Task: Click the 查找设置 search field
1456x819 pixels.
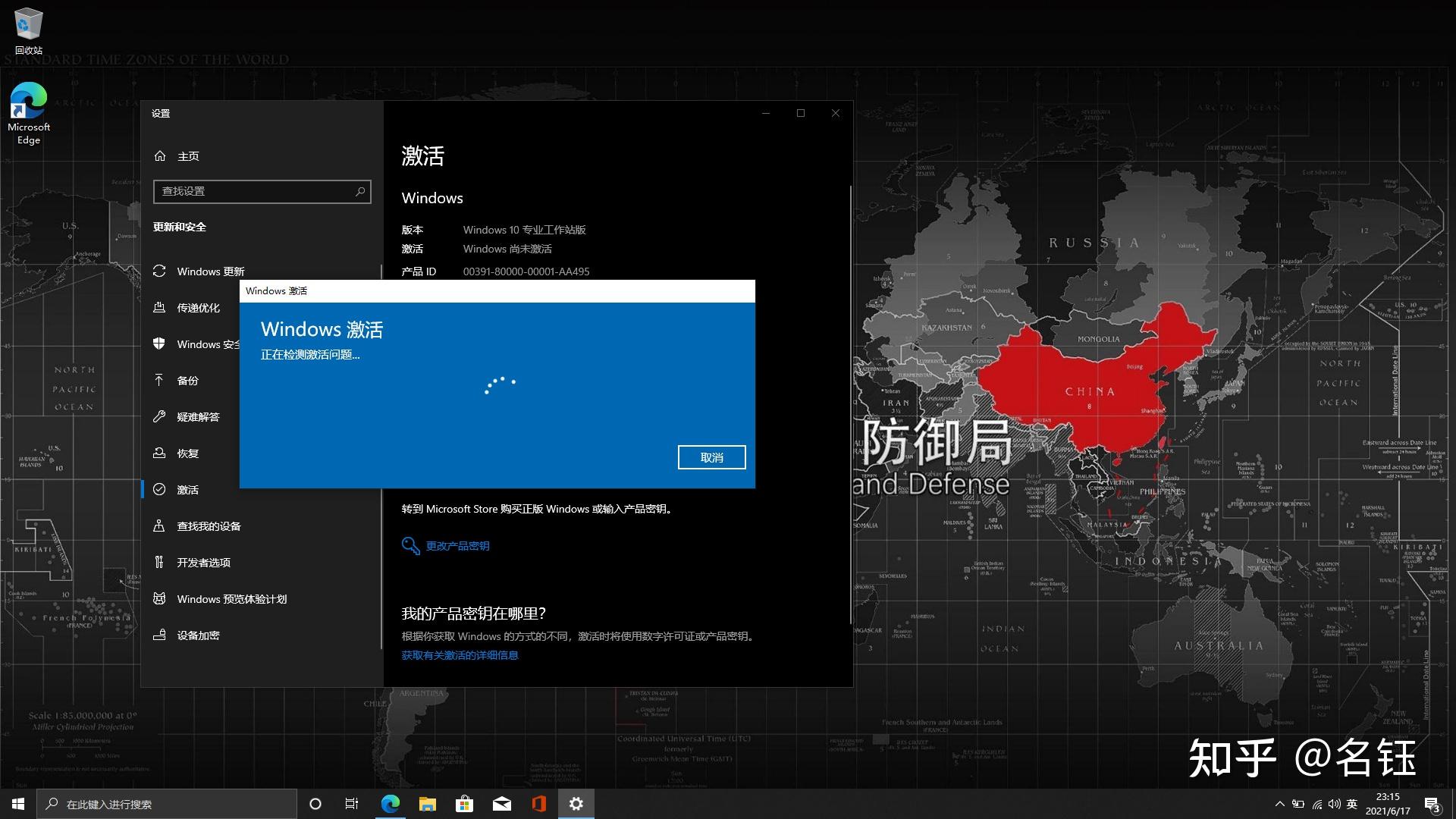Action: 256,191
